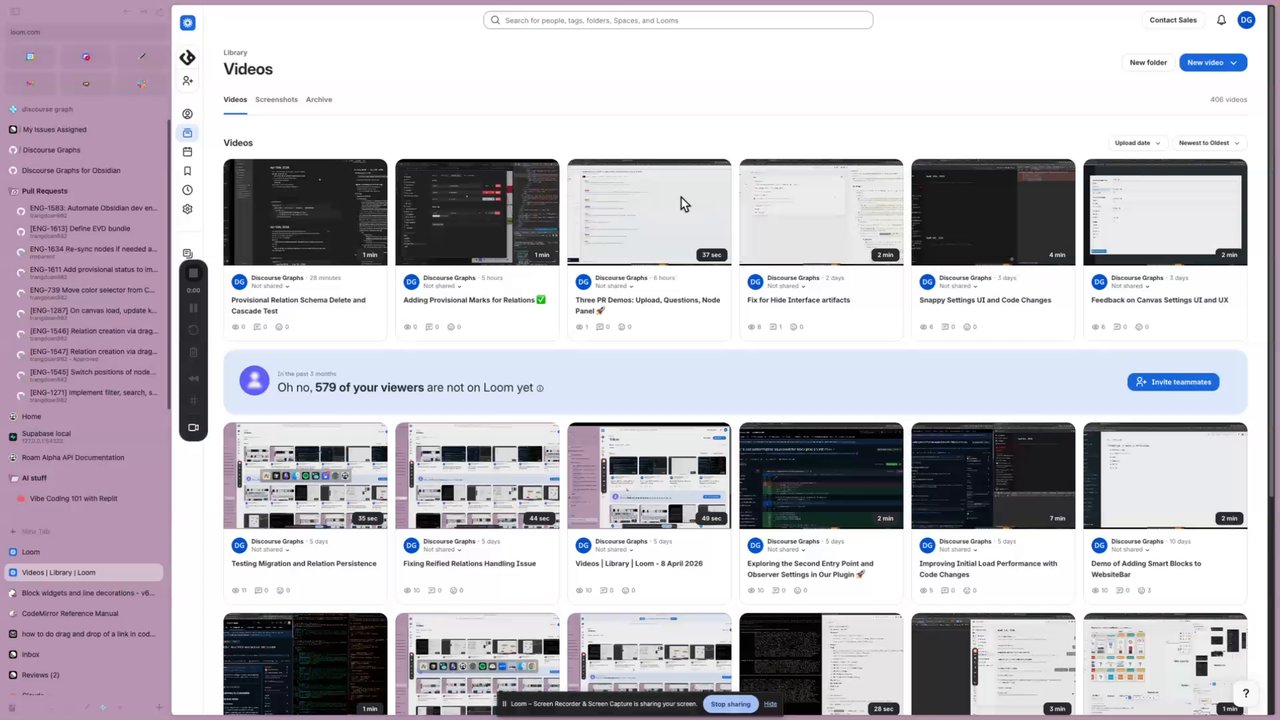Click the Invite teammates button
This screenshot has width=1280, height=720.
(1173, 382)
